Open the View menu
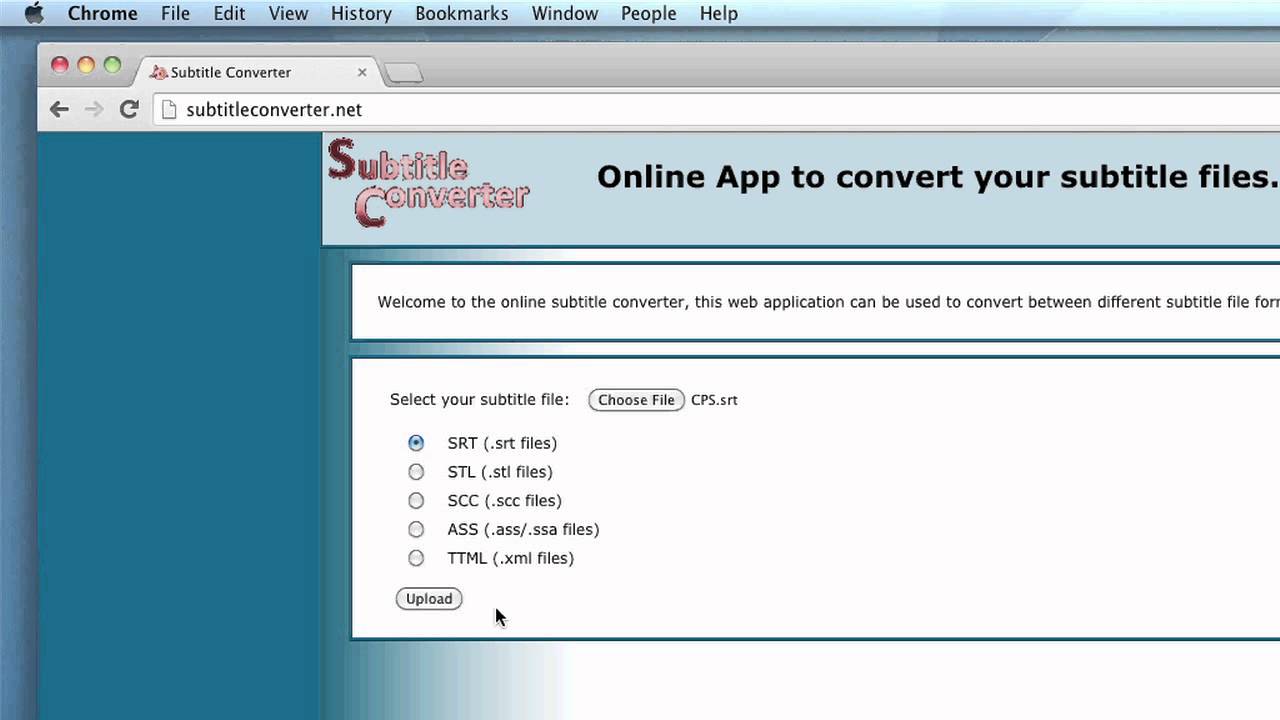 (288, 13)
